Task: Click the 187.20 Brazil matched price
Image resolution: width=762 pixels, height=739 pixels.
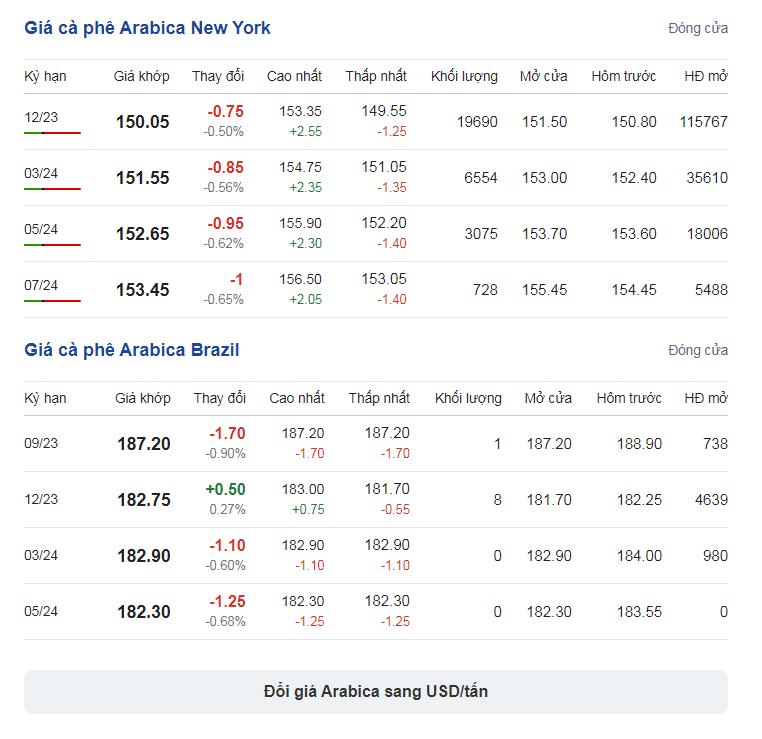Action: coord(144,444)
